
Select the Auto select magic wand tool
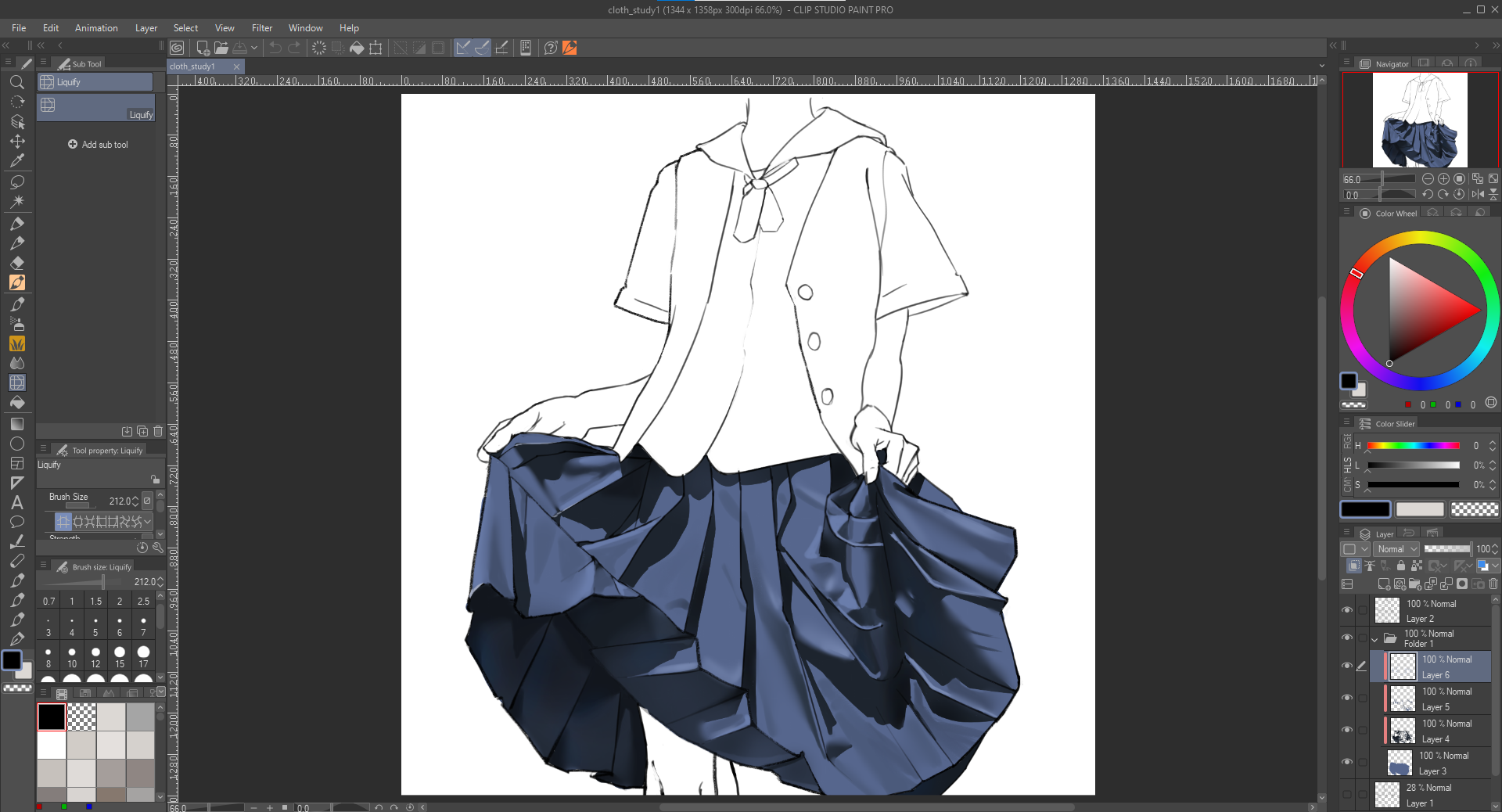(16, 201)
